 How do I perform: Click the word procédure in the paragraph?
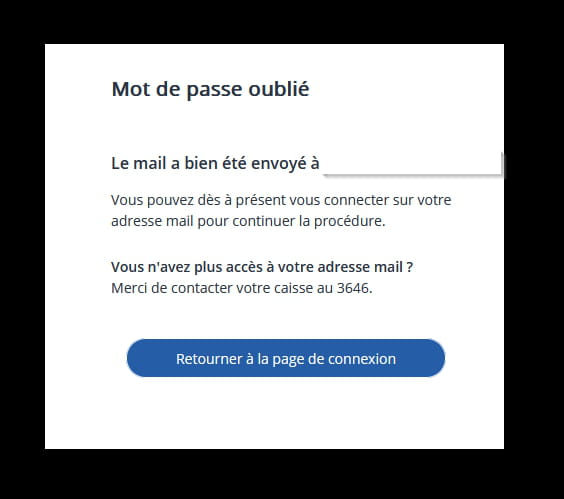click(350, 221)
